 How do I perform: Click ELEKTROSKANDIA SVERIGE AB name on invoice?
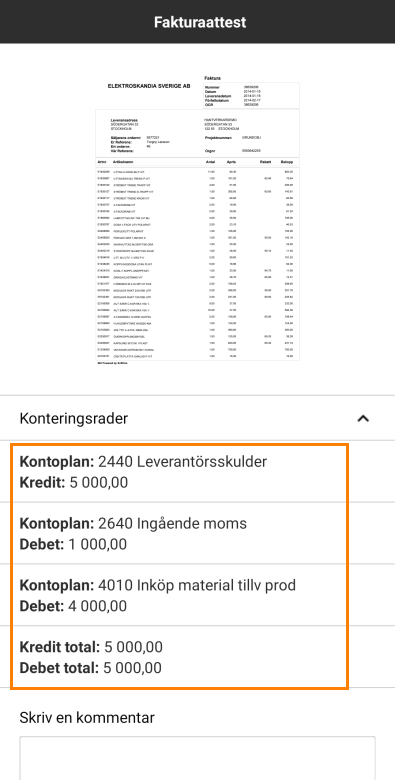149,86
